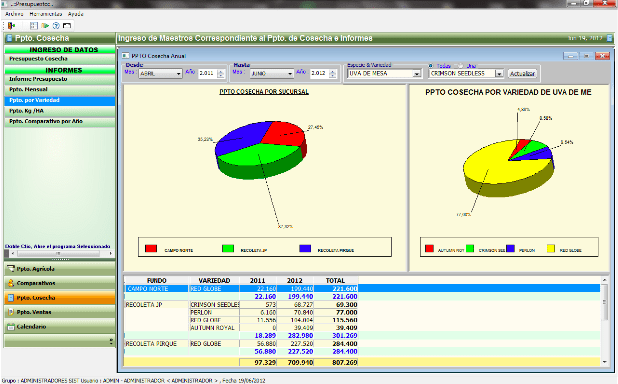Screen dimensions: 618x384
Task: Click yellow RED GLOBE legend swatch
Action: [551, 248]
